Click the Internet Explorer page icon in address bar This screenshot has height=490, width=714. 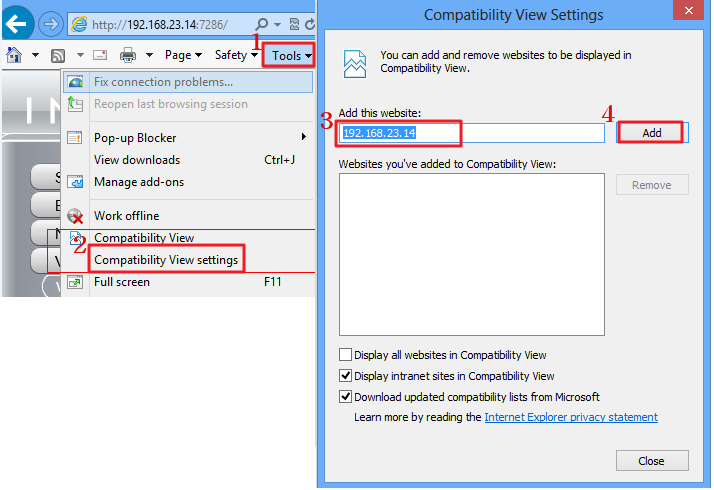tap(79, 24)
